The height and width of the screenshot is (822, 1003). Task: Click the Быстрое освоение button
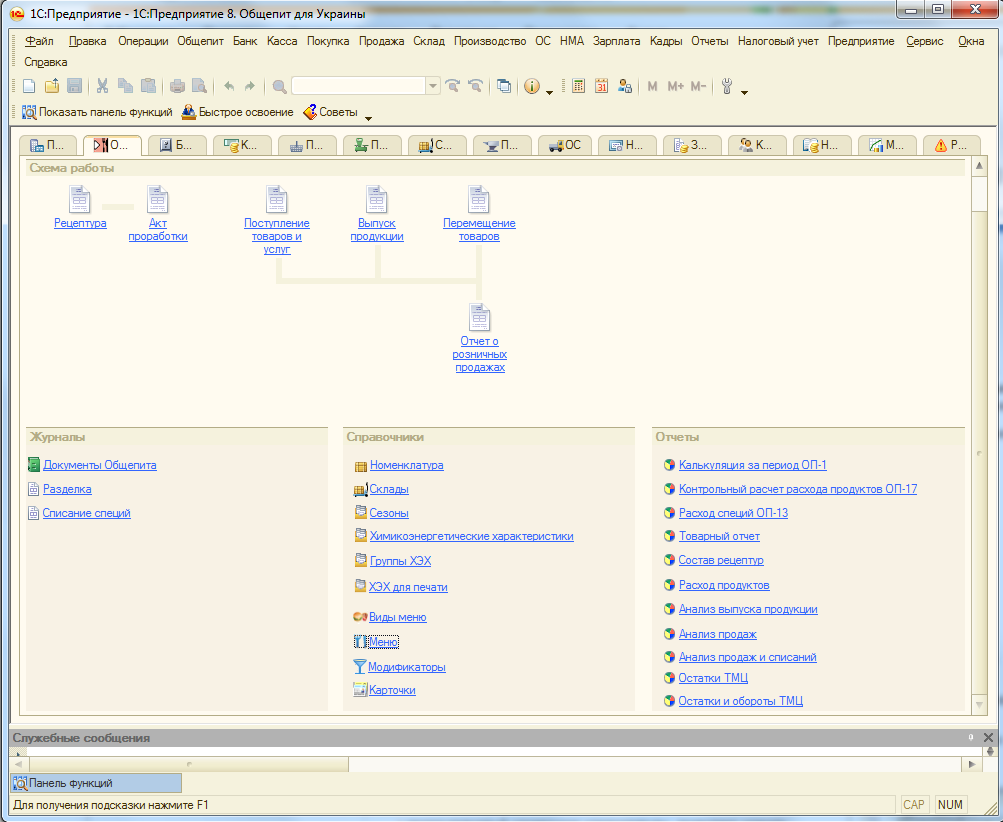tap(237, 112)
